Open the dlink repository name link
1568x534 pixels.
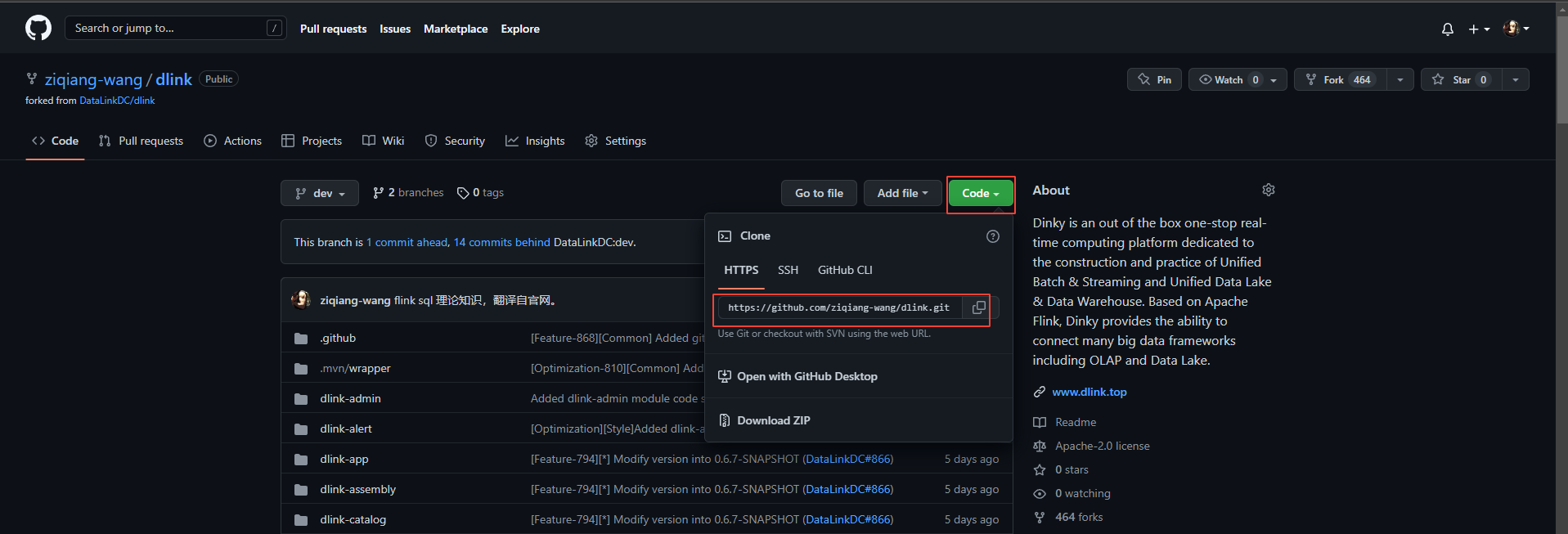[x=173, y=79]
